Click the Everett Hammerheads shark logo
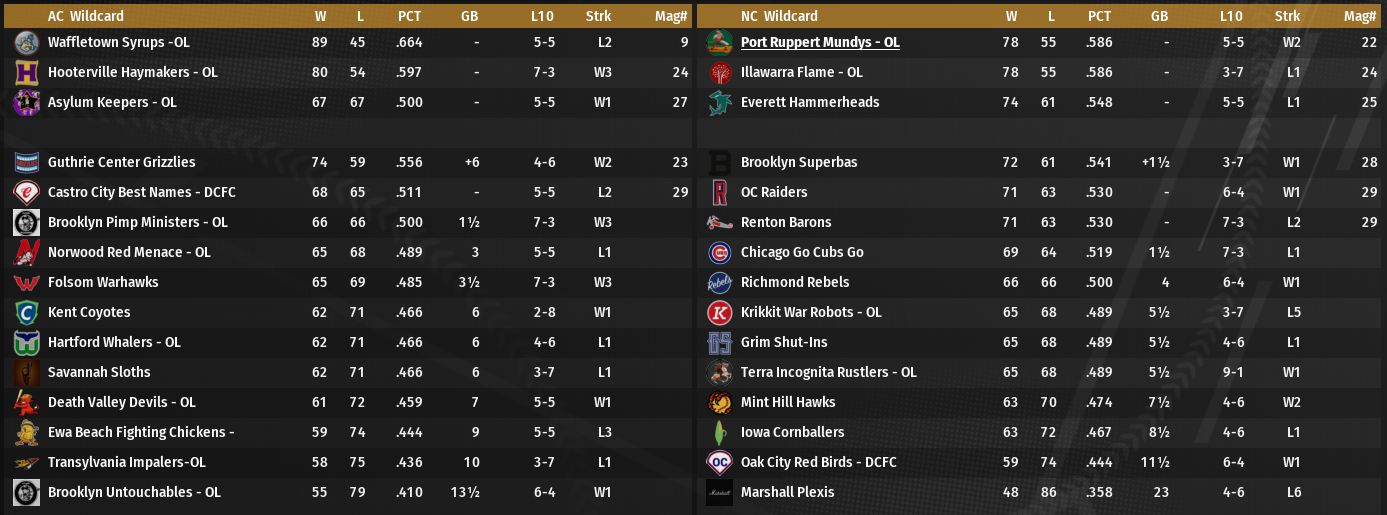 click(x=720, y=102)
